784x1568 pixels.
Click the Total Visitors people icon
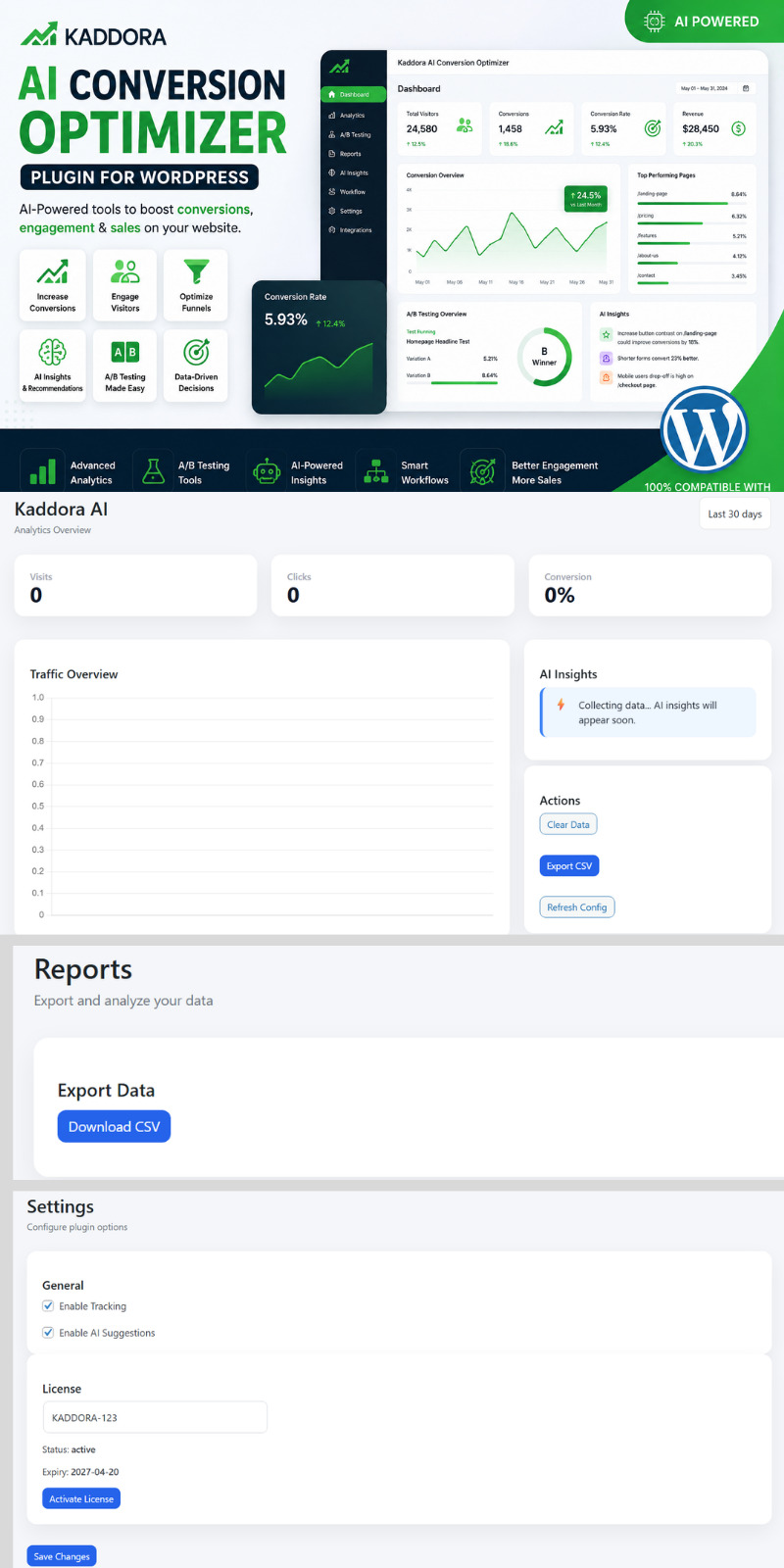(465, 125)
